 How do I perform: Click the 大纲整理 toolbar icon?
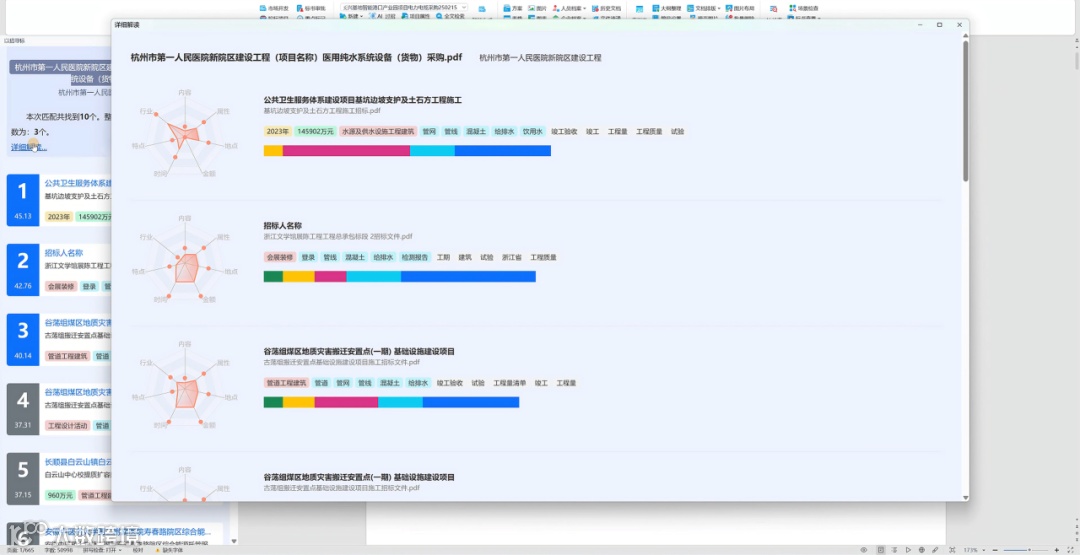coord(667,8)
